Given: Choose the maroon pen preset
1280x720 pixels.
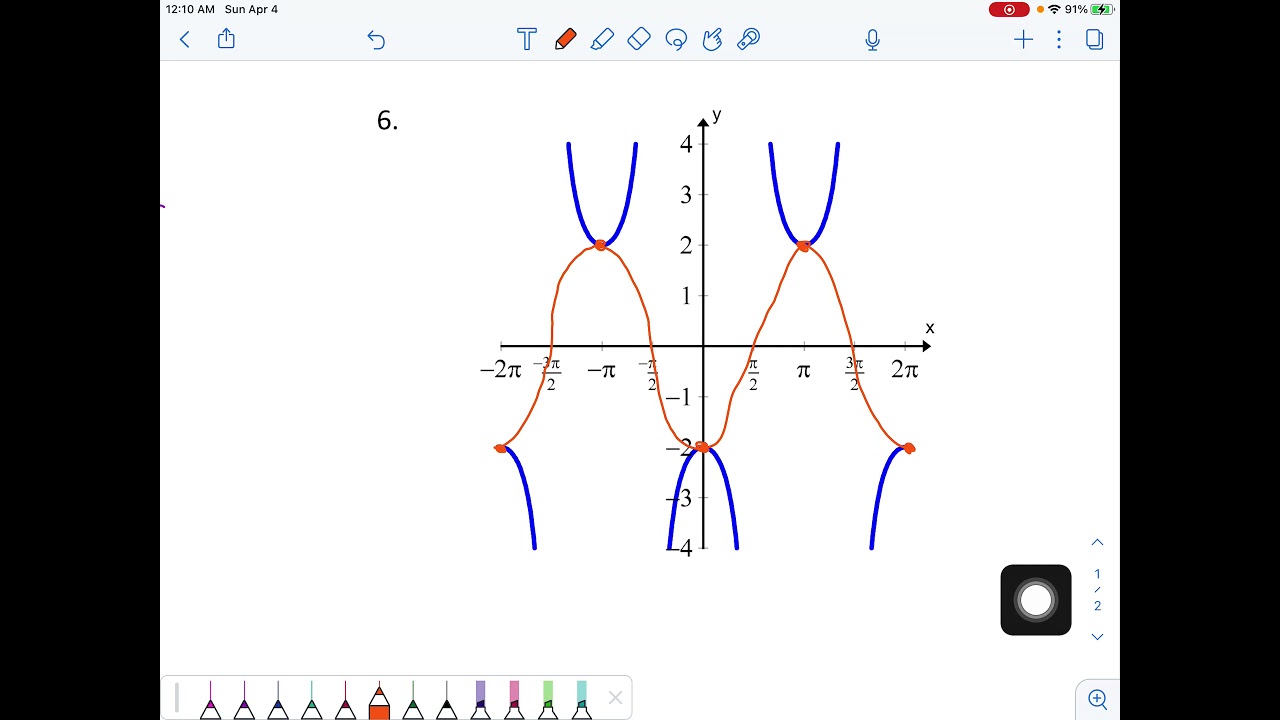Looking at the screenshot, I should pyautogui.click(x=345, y=700).
